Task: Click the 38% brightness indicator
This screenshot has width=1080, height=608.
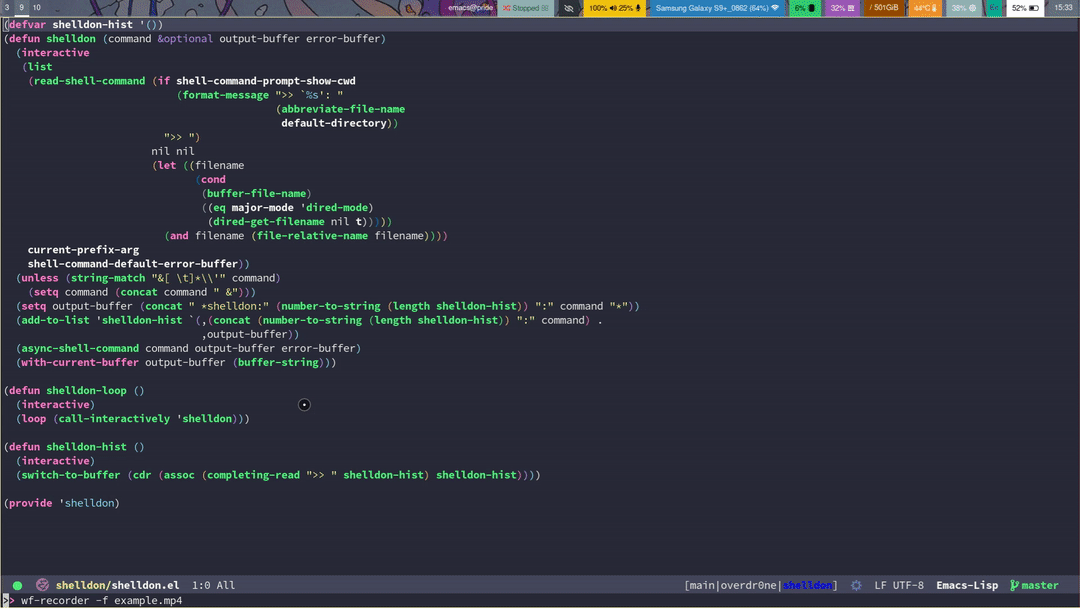Action: coord(964,8)
